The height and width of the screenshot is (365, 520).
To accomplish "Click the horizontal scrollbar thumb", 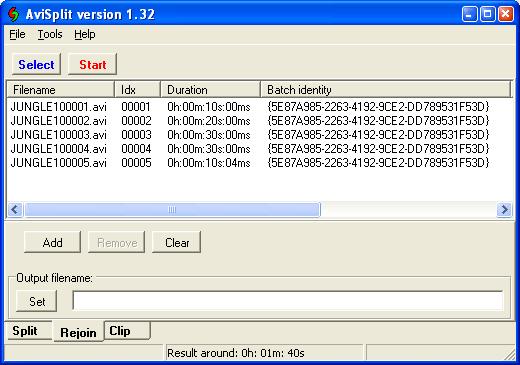I will (172, 210).
